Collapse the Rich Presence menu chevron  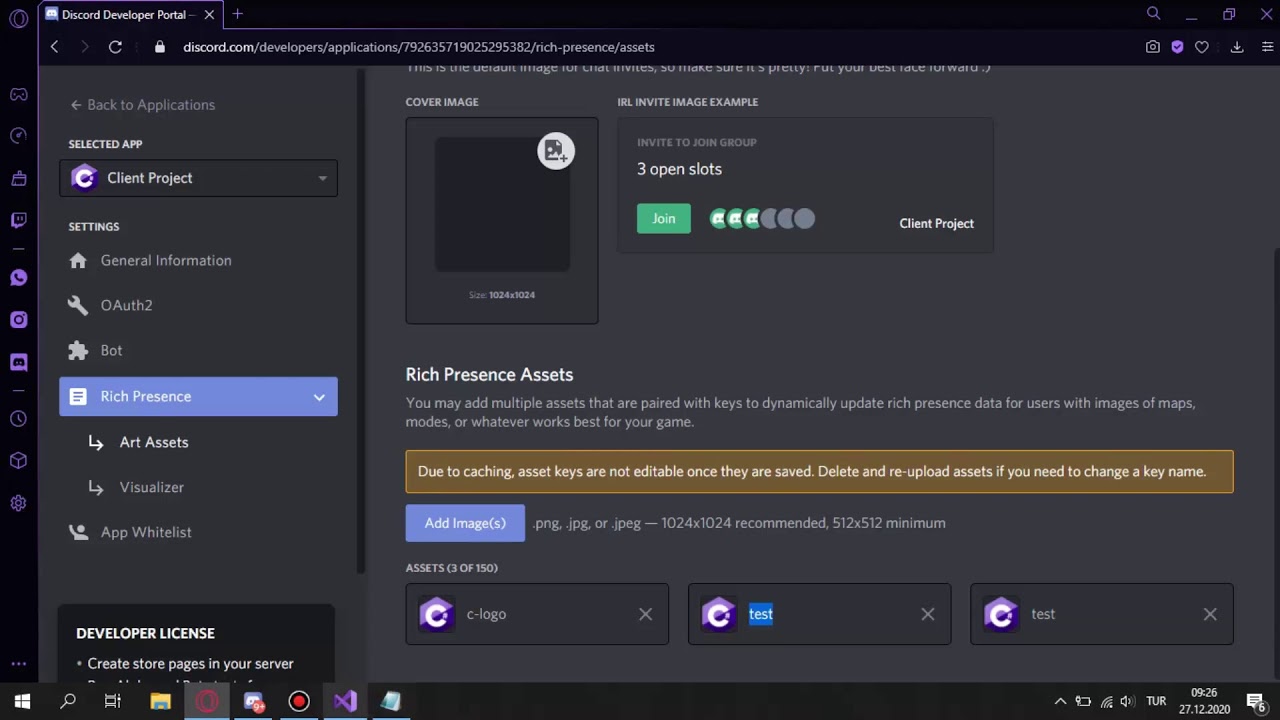coord(319,397)
